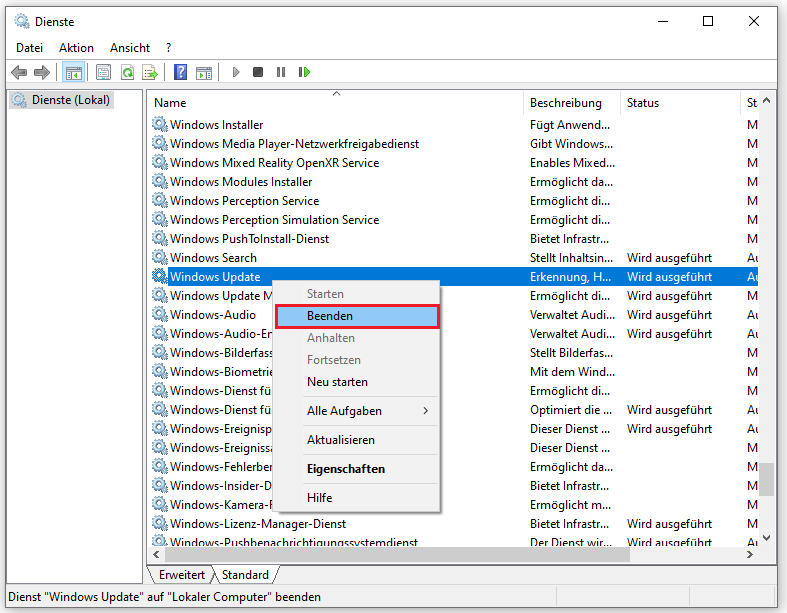Open the Datei menu
The image size is (787, 613).
[30, 48]
